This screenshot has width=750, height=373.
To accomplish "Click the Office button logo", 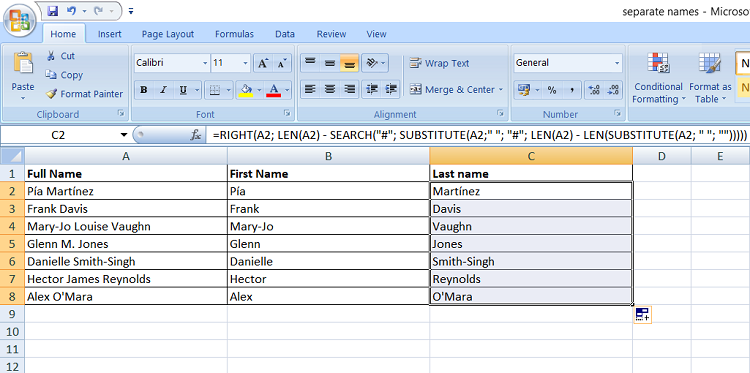I will (x=19, y=20).
